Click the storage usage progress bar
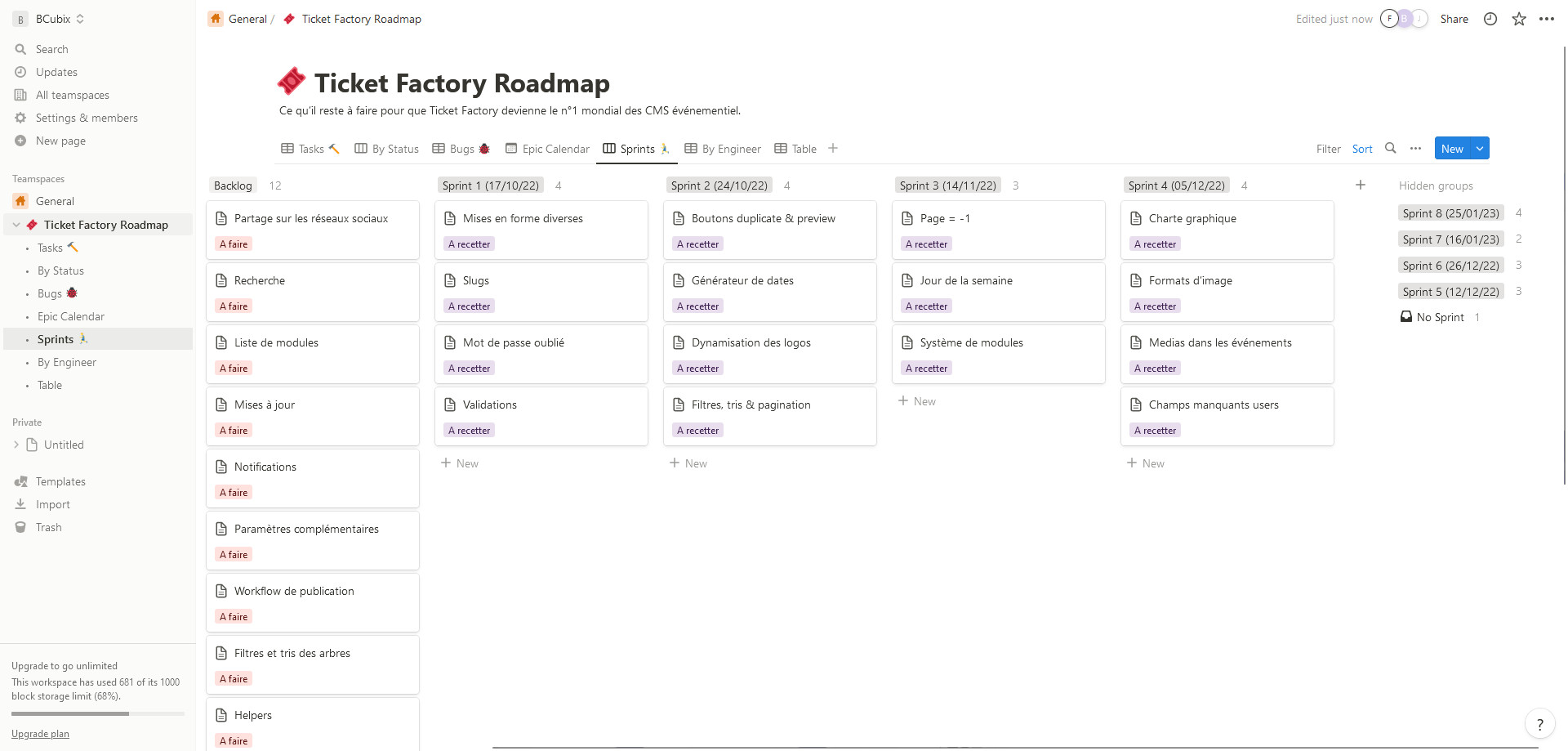1568x751 pixels. [98, 713]
